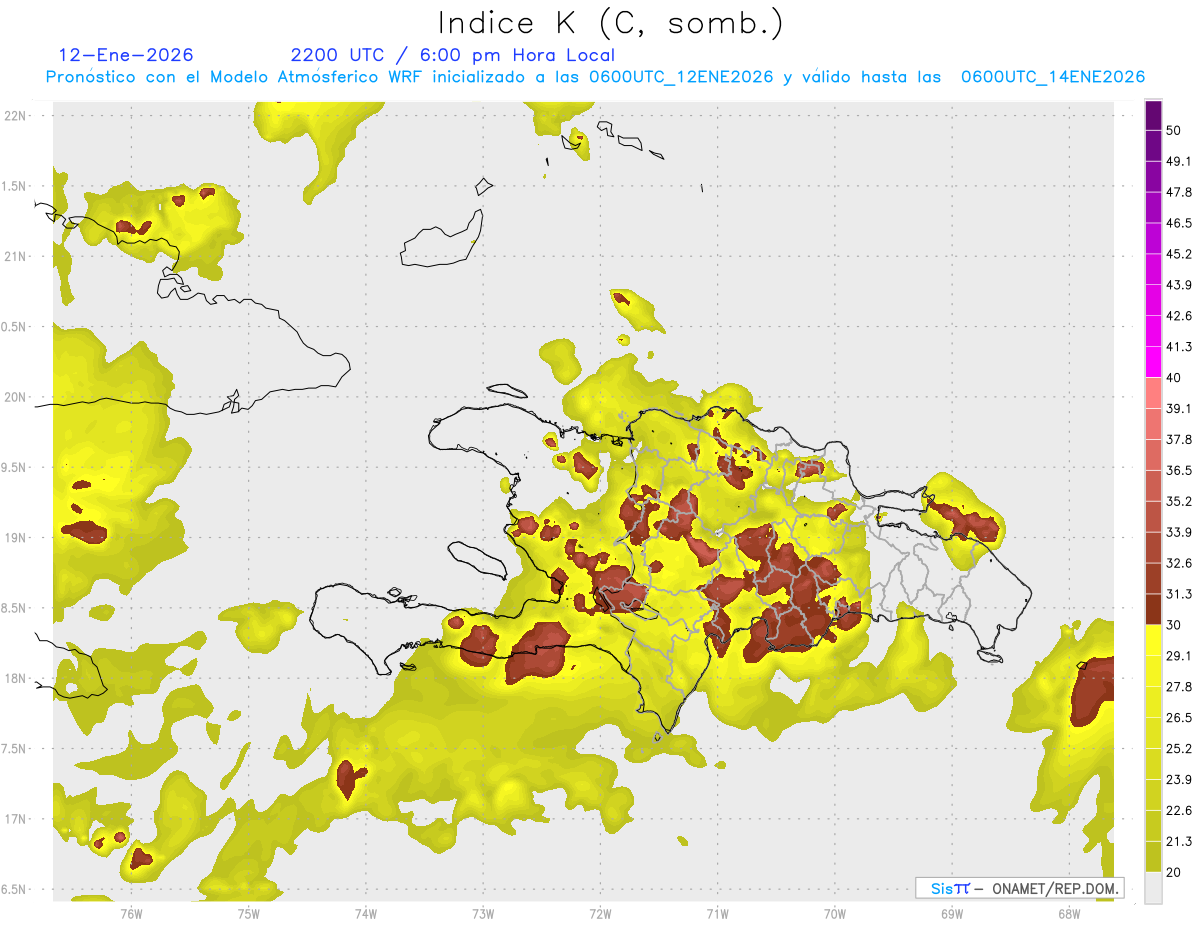
Task: Click the '71W' longitude label
Action: 717,912
